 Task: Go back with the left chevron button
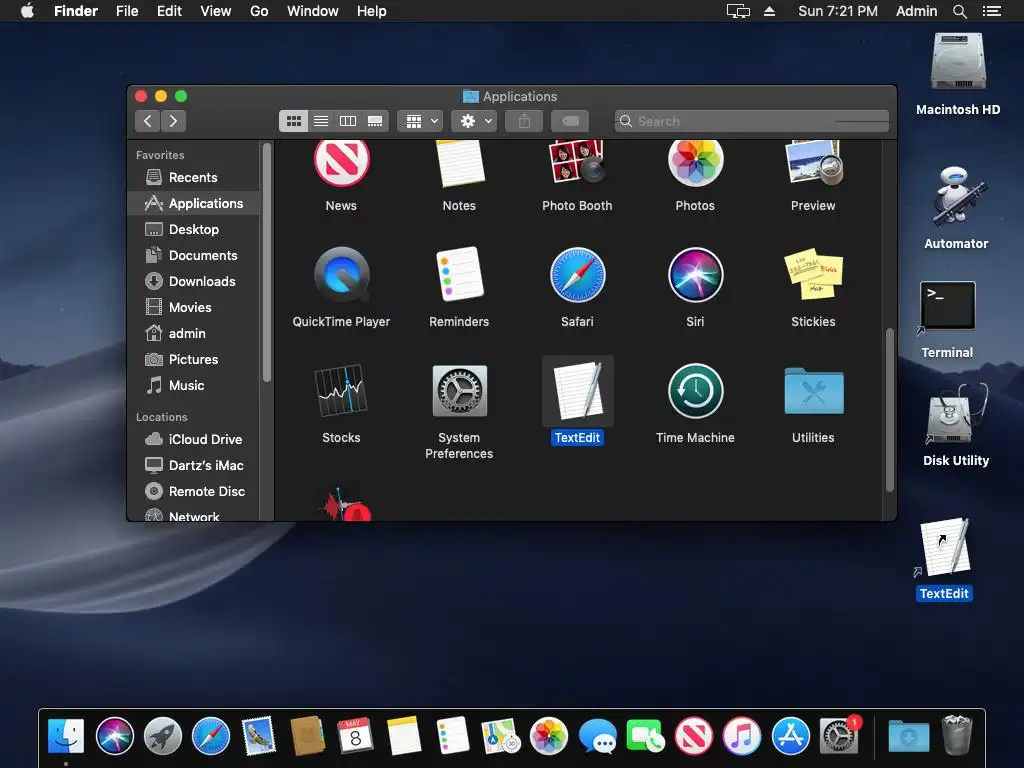[148, 121]
